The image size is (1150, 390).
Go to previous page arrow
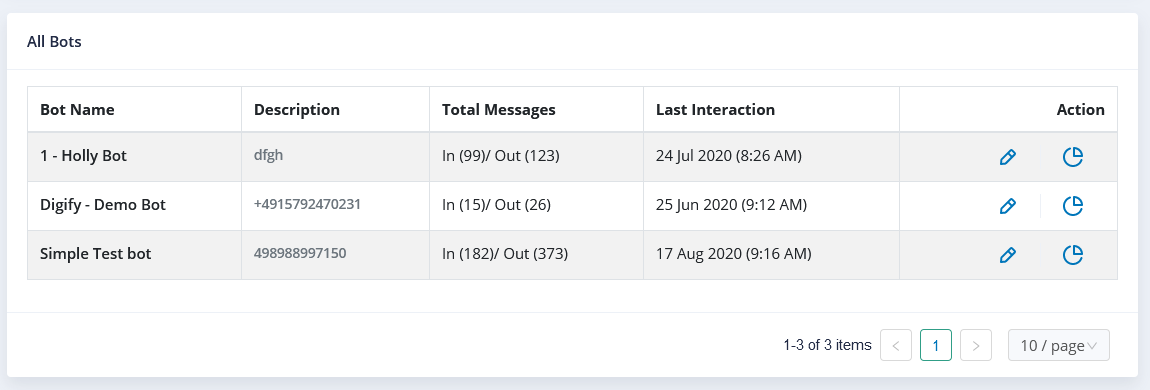[x=896, y=345]
